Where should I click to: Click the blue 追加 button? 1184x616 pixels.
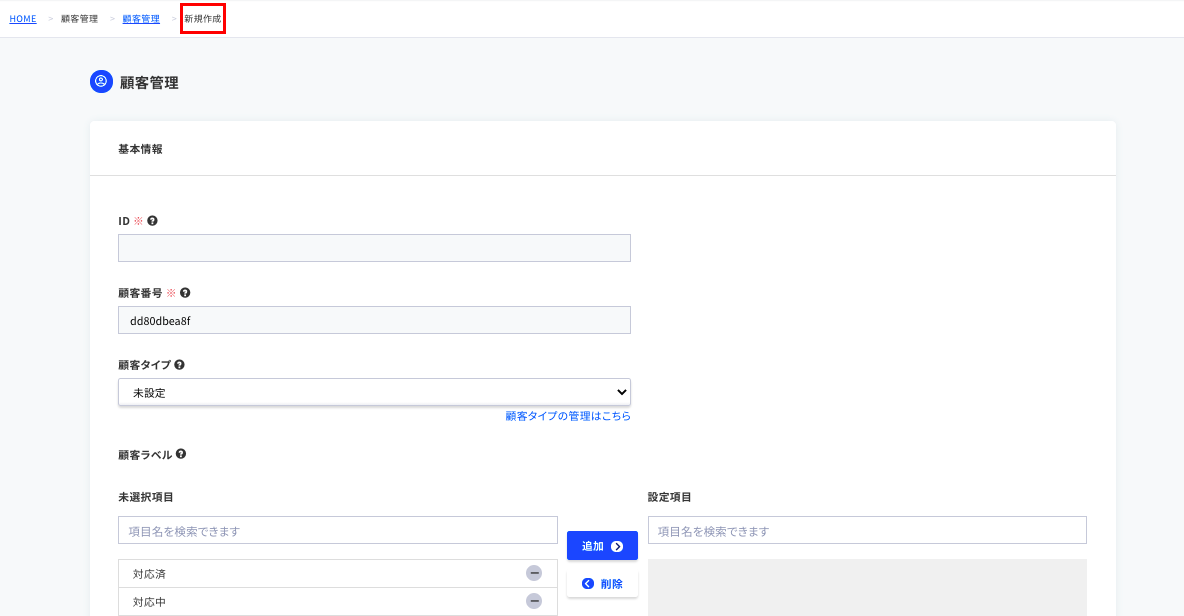[x=603, y=546]
